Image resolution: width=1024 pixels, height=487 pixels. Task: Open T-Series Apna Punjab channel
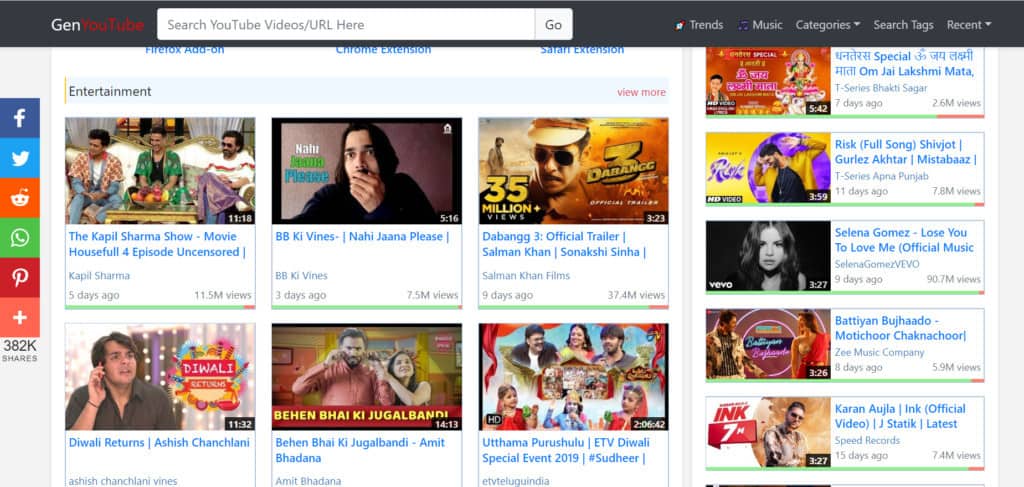882,176
